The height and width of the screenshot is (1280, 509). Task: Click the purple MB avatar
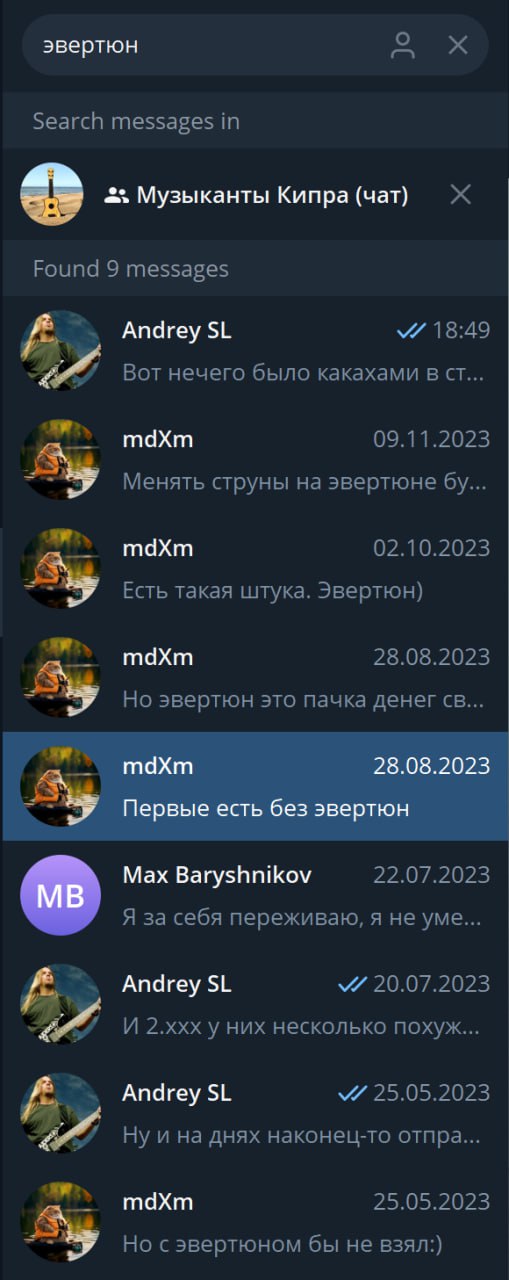[x=61, y=895]
